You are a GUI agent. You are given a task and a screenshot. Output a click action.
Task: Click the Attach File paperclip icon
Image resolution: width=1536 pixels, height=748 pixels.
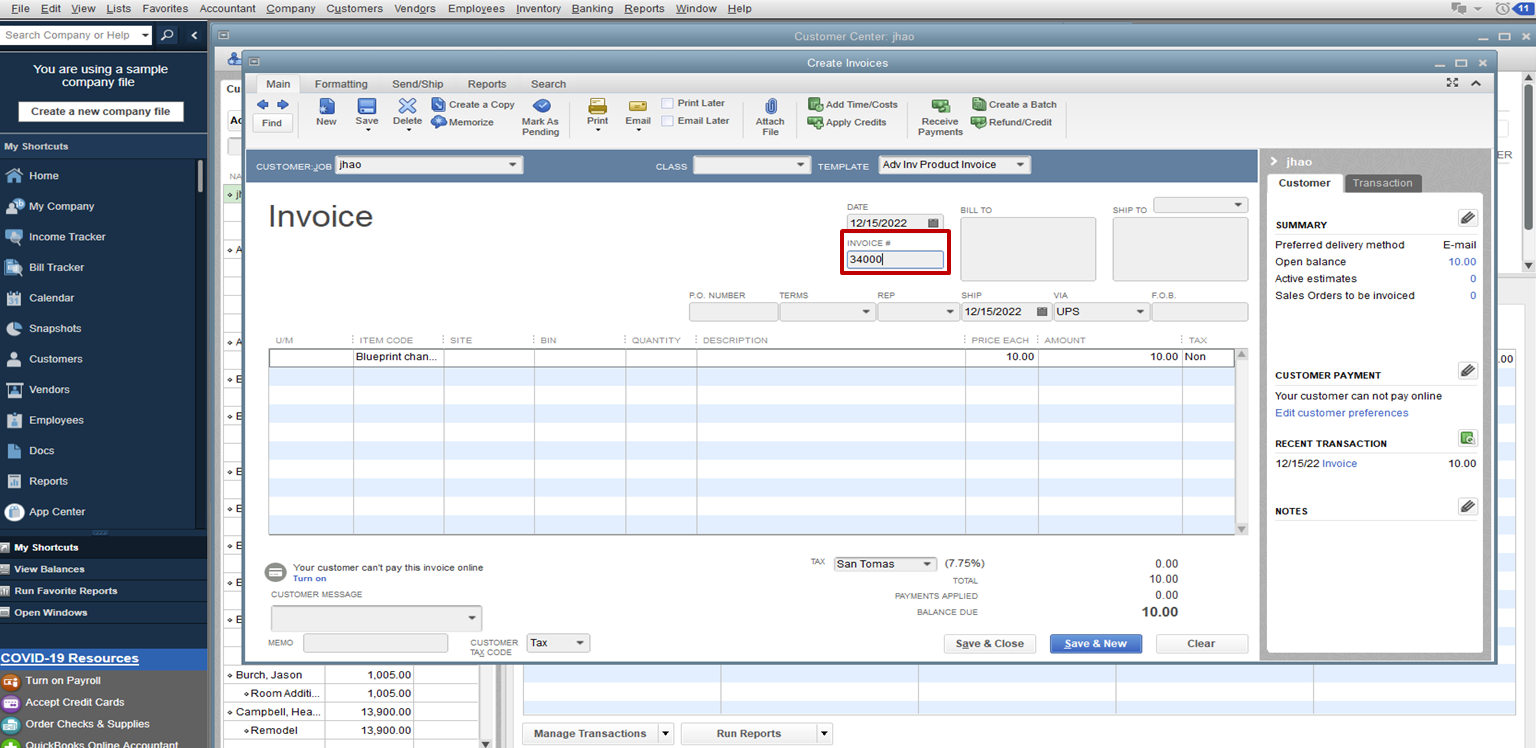[770, 106]
